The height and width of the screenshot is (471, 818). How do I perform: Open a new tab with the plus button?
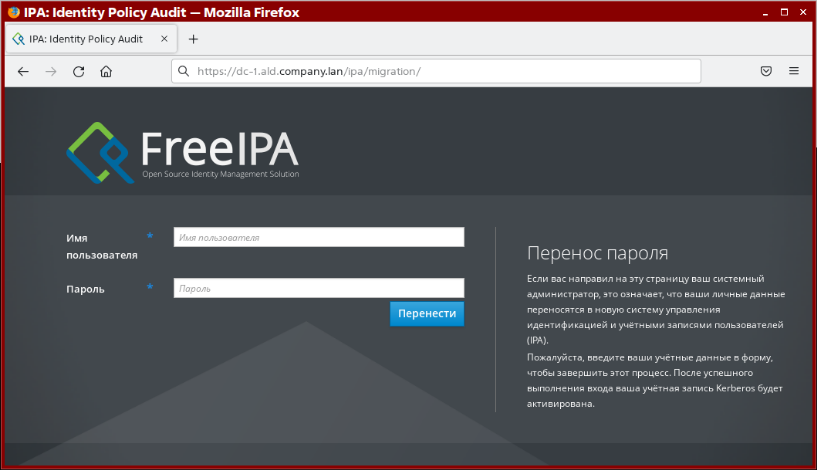pos(194,39)
